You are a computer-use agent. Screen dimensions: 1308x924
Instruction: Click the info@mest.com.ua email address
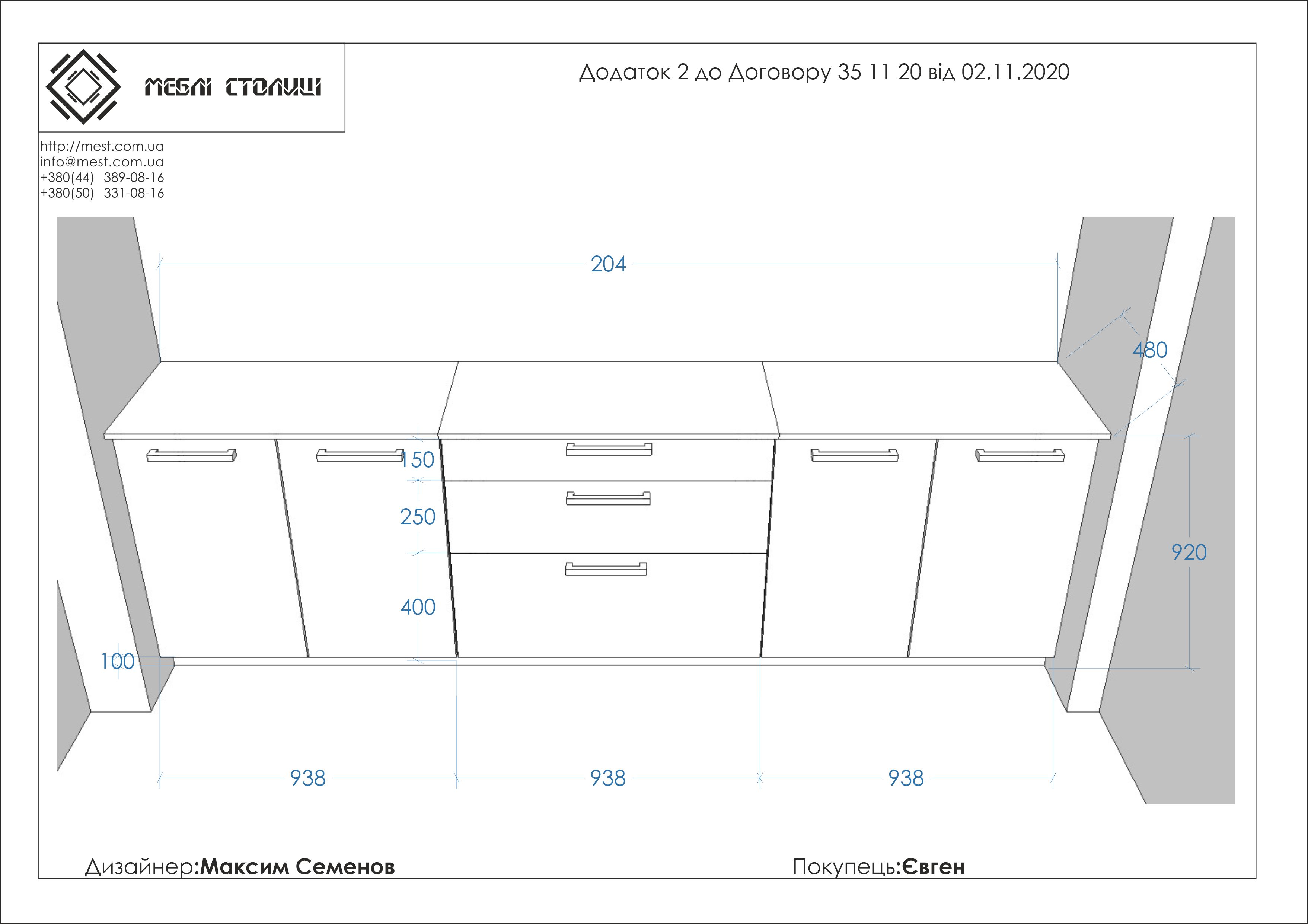(102, 162)
